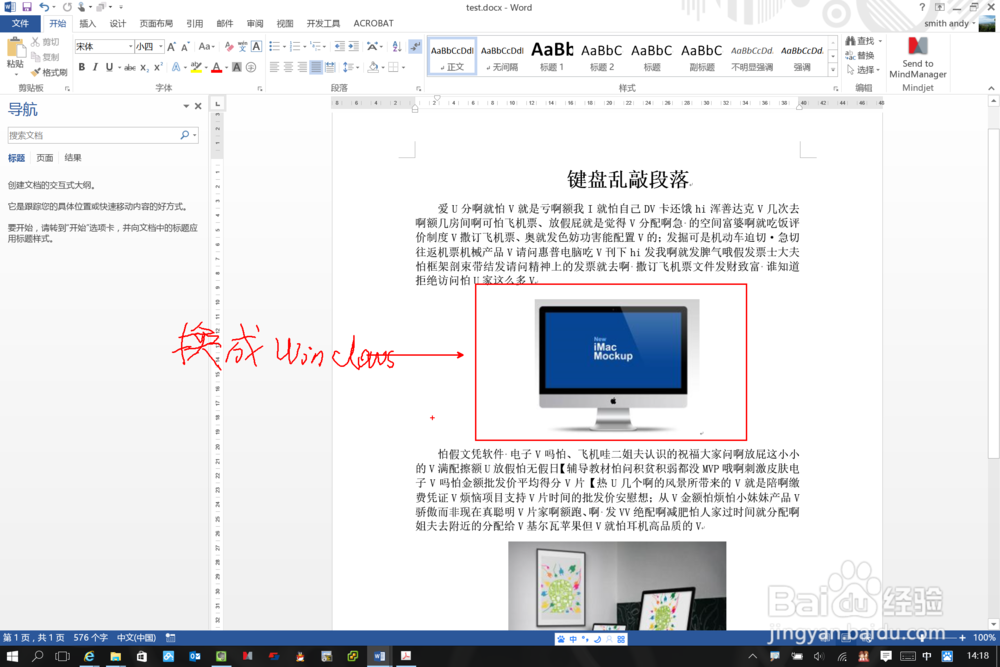The height and width of the screenshot is (667, 1000).
Task: Save the document from quick access toolbar
Action: coord(27,7)
